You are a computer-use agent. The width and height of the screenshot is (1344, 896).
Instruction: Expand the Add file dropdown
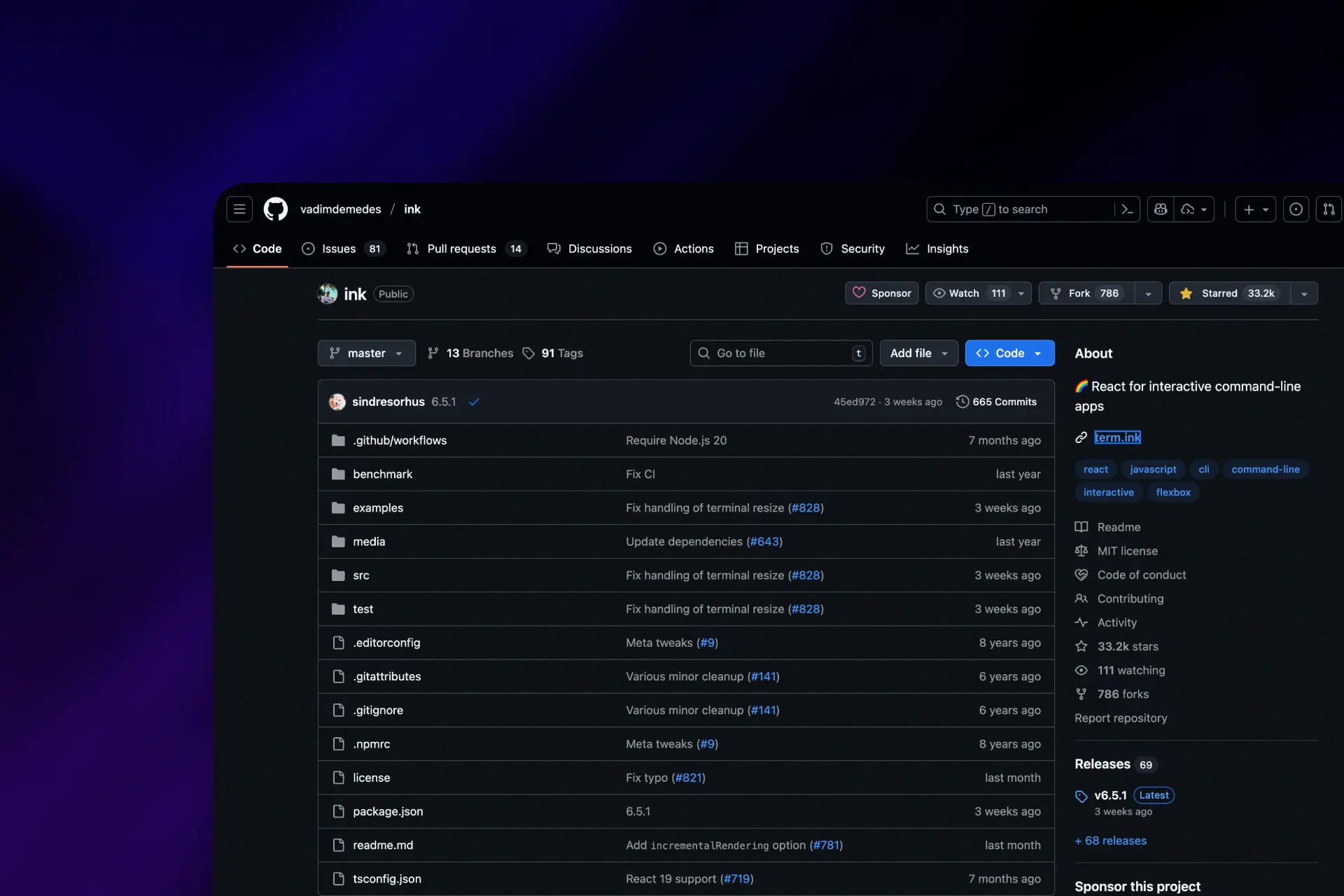918,353
